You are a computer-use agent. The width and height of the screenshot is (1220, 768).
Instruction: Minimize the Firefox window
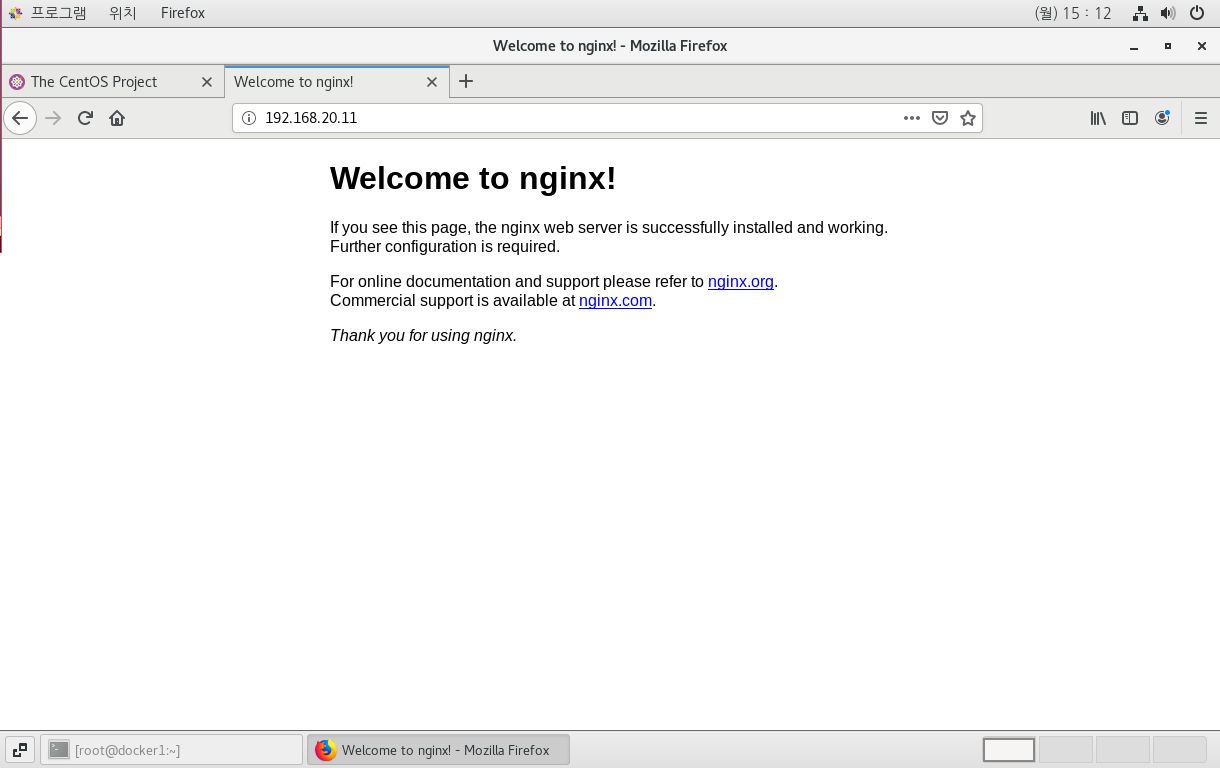coord(1134,46)
